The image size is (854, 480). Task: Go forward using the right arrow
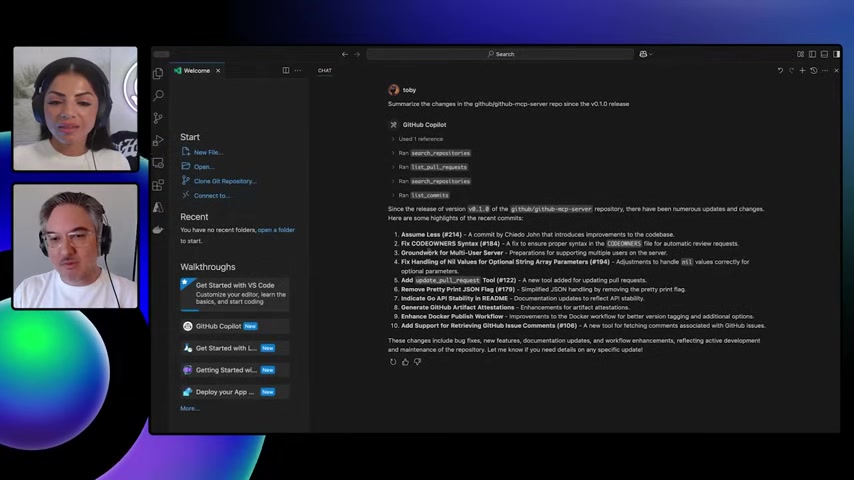tap(357, 54)
